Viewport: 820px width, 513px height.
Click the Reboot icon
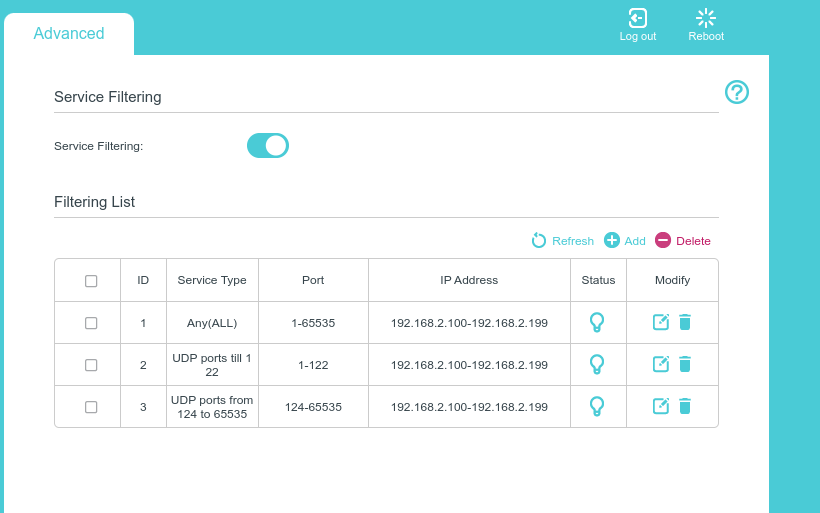click(x=705, y=18)
